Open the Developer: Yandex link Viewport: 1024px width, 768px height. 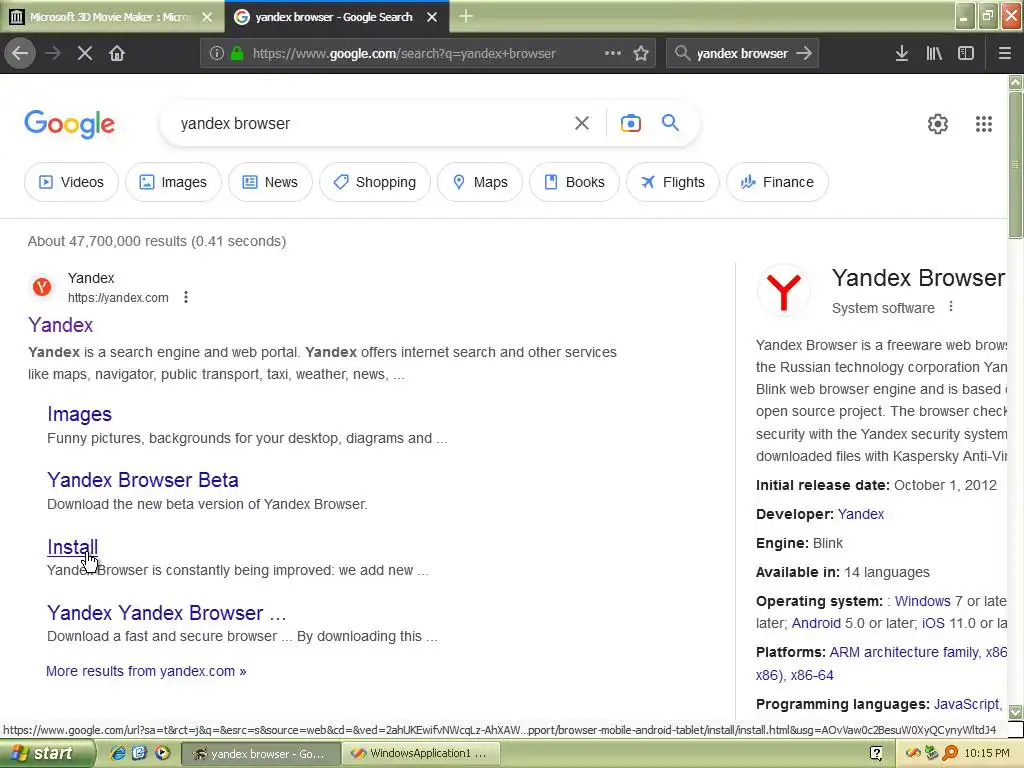[x=860, y=514]
